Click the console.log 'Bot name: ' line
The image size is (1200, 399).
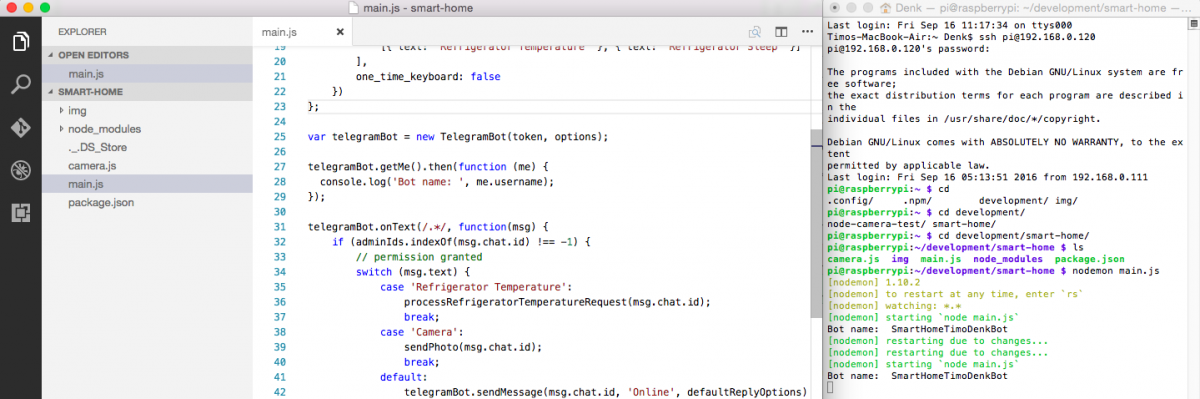[436, 181]
